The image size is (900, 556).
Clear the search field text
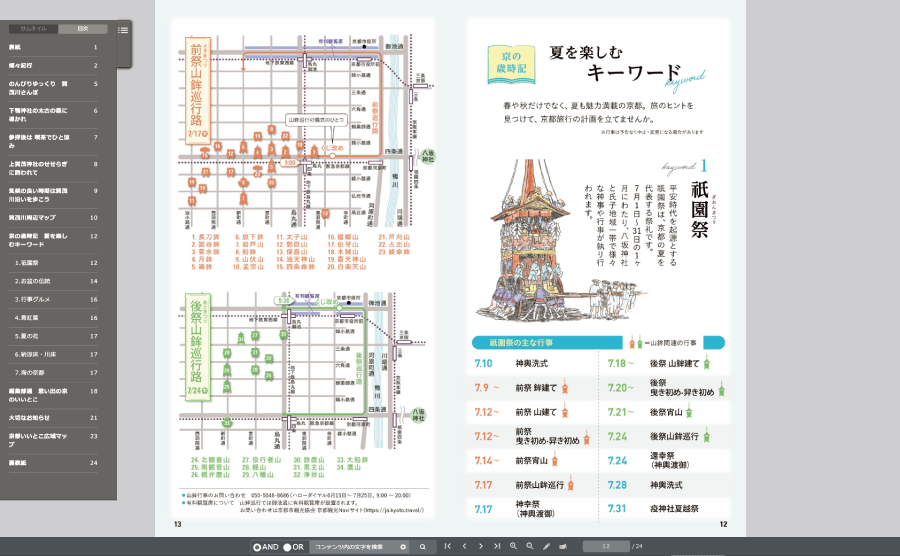[403, 547]
